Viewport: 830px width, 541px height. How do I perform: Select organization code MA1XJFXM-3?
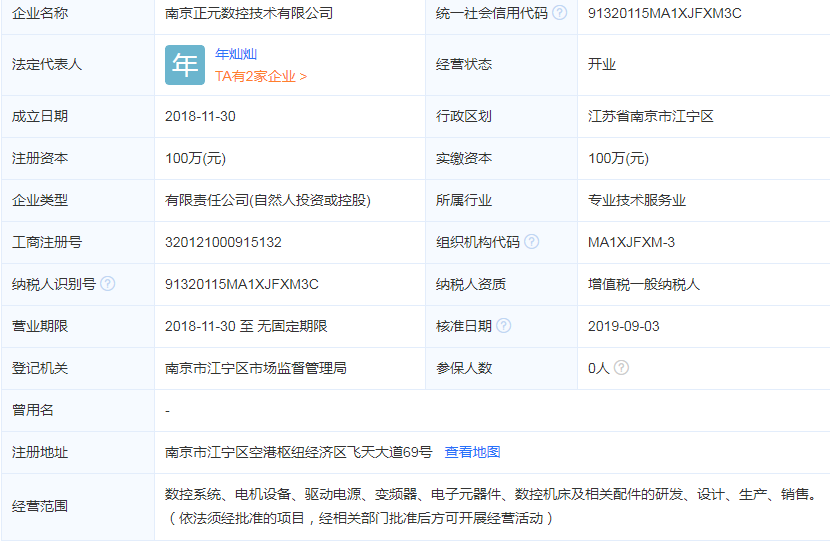(x=631, y=242)
